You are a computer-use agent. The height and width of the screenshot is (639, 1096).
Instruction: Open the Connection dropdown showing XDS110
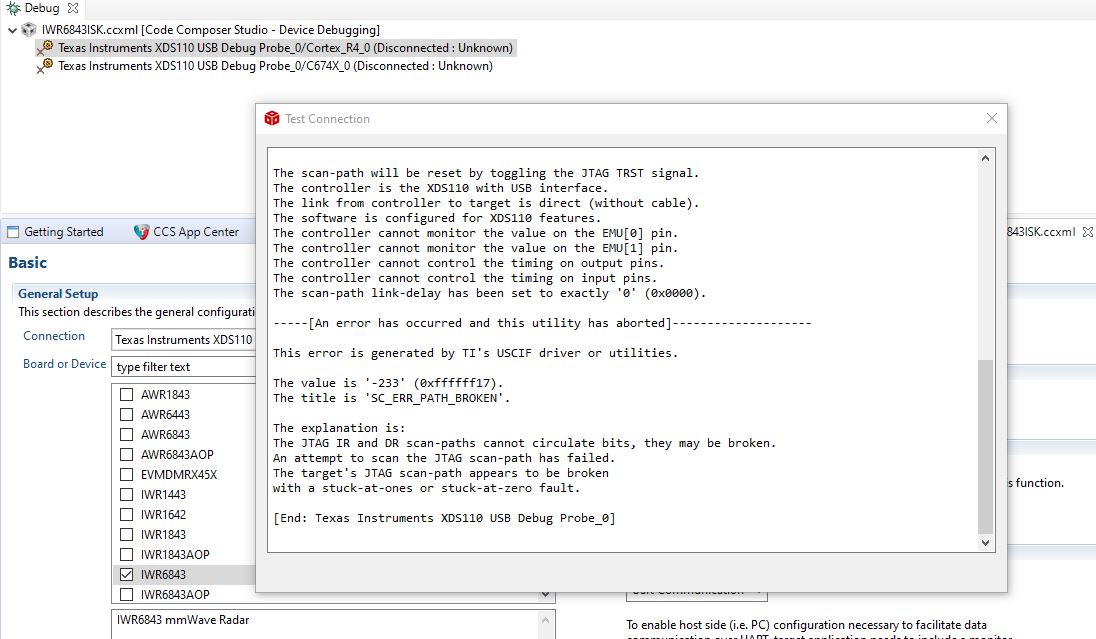183,340
